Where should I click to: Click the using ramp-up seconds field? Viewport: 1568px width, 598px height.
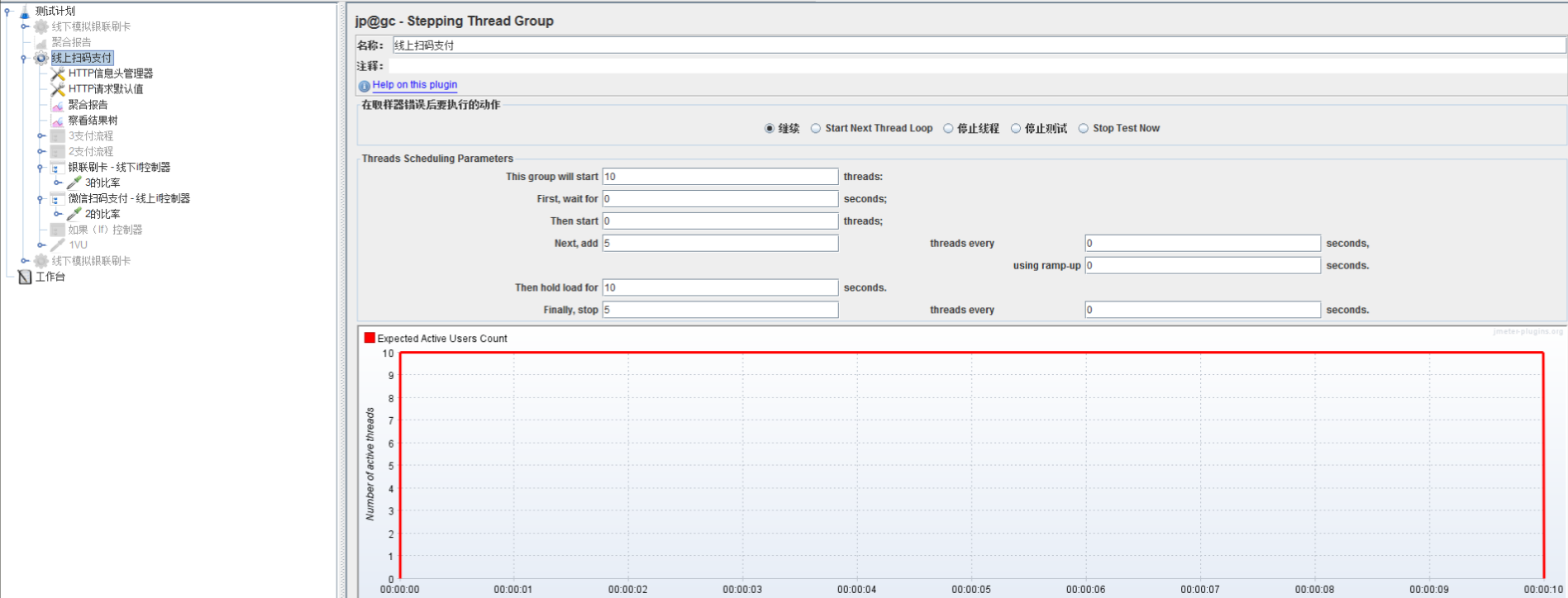tap(1203, 266)
